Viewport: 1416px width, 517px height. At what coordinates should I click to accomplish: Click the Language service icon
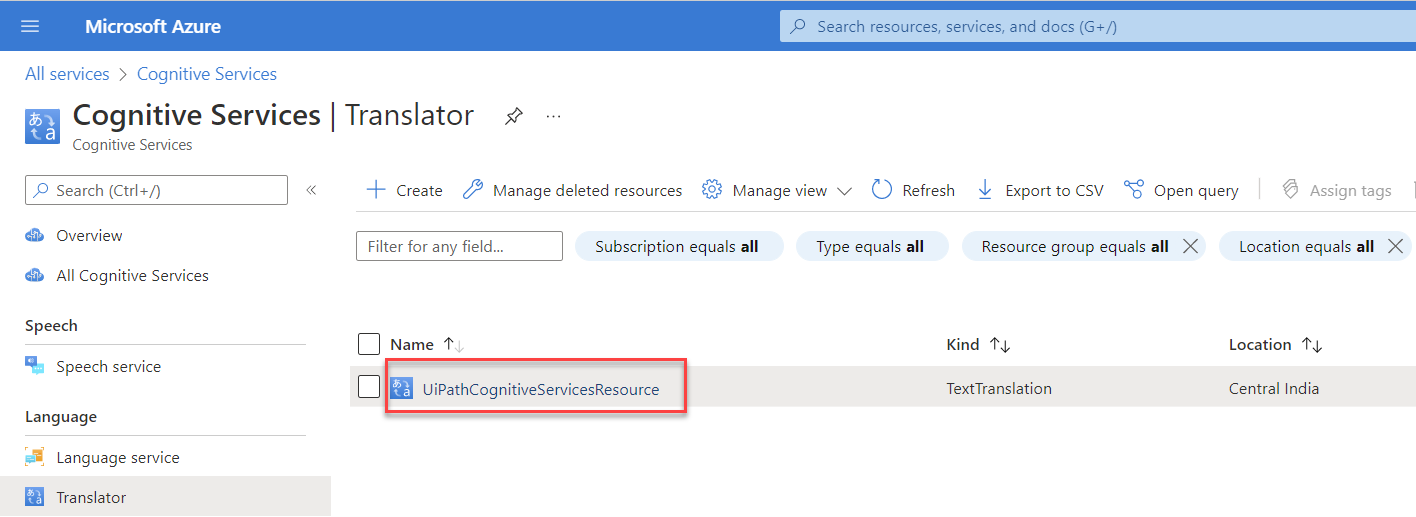(35, 457)
